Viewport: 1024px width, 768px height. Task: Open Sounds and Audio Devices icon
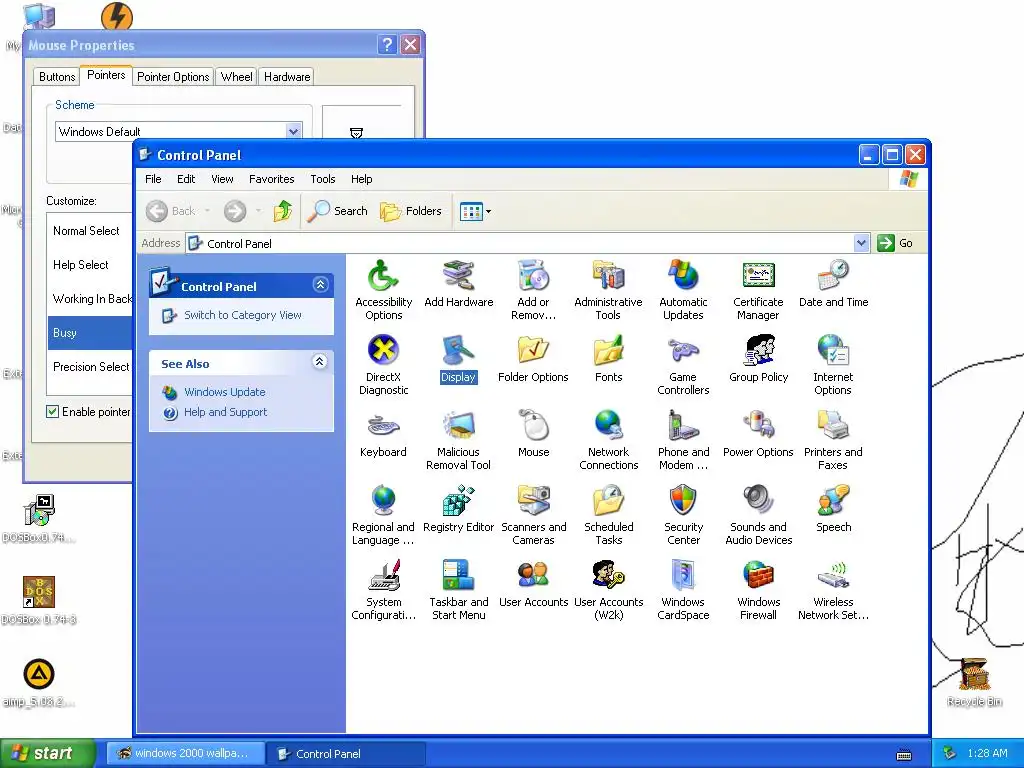coord(758,515)
